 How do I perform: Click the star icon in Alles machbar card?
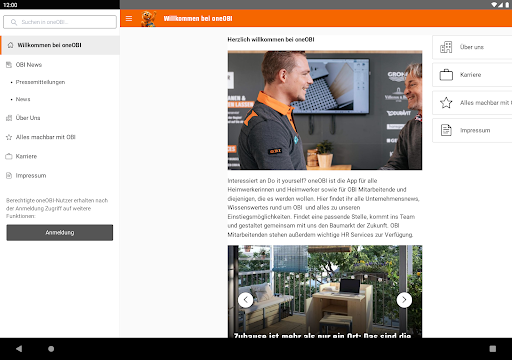click(446, 103)
